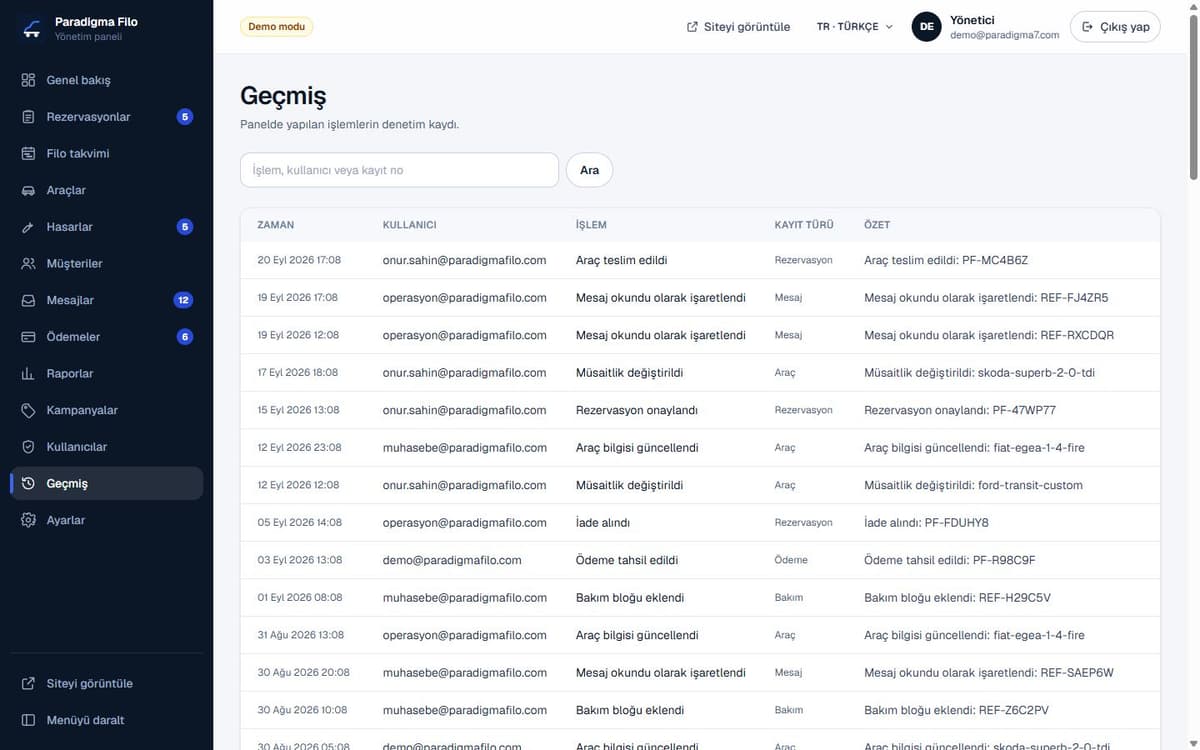Click the Mesajlar inbox icon

[x=28, y=300]
